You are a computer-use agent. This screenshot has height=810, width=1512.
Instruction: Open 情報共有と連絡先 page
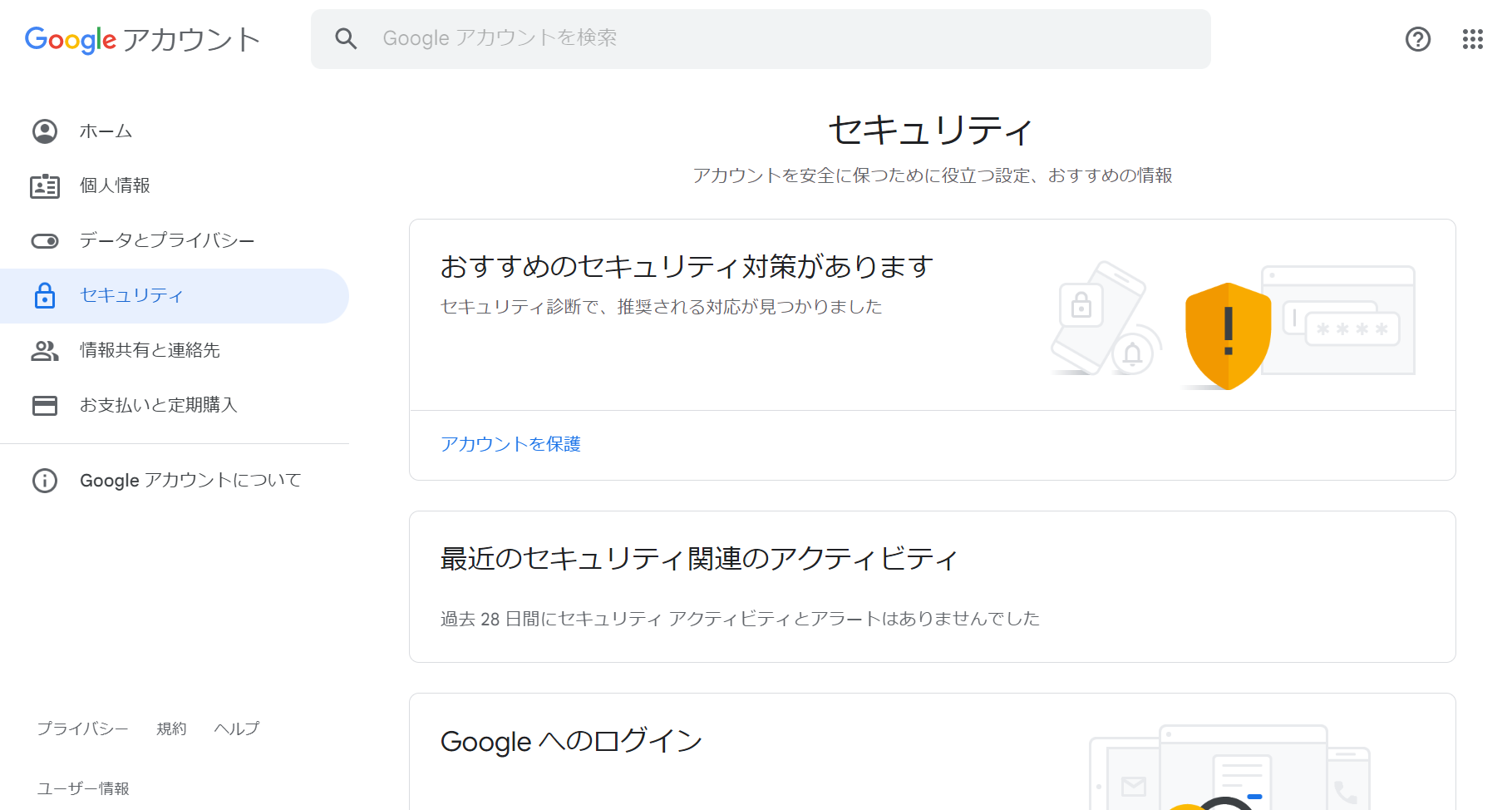click(x=150, y=350)
